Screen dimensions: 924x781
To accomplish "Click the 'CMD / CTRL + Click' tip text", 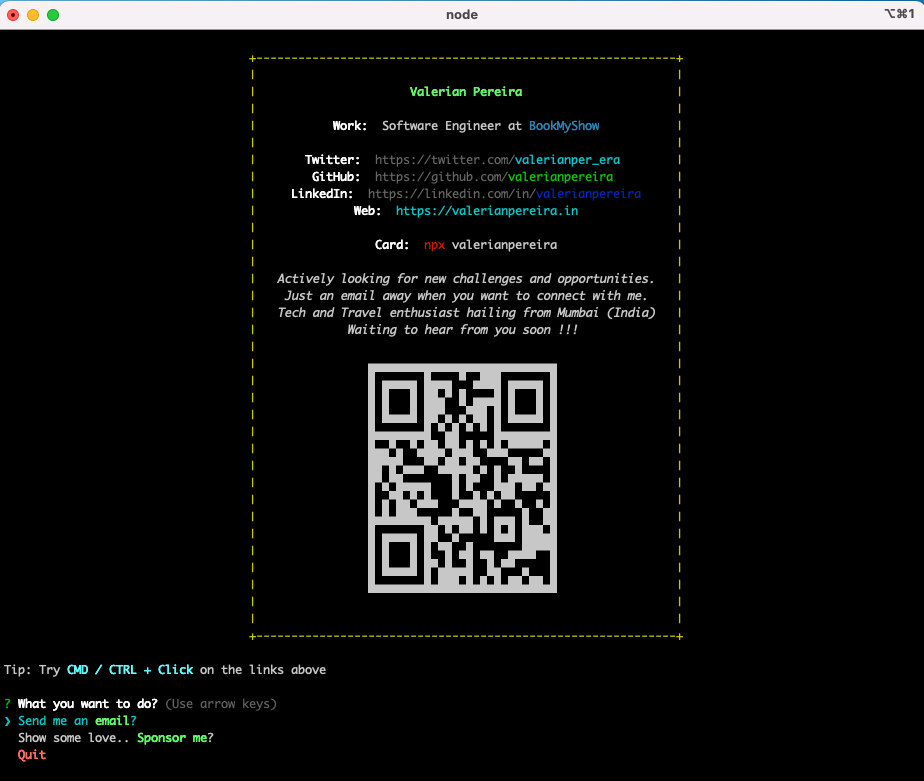I will 130,670.
